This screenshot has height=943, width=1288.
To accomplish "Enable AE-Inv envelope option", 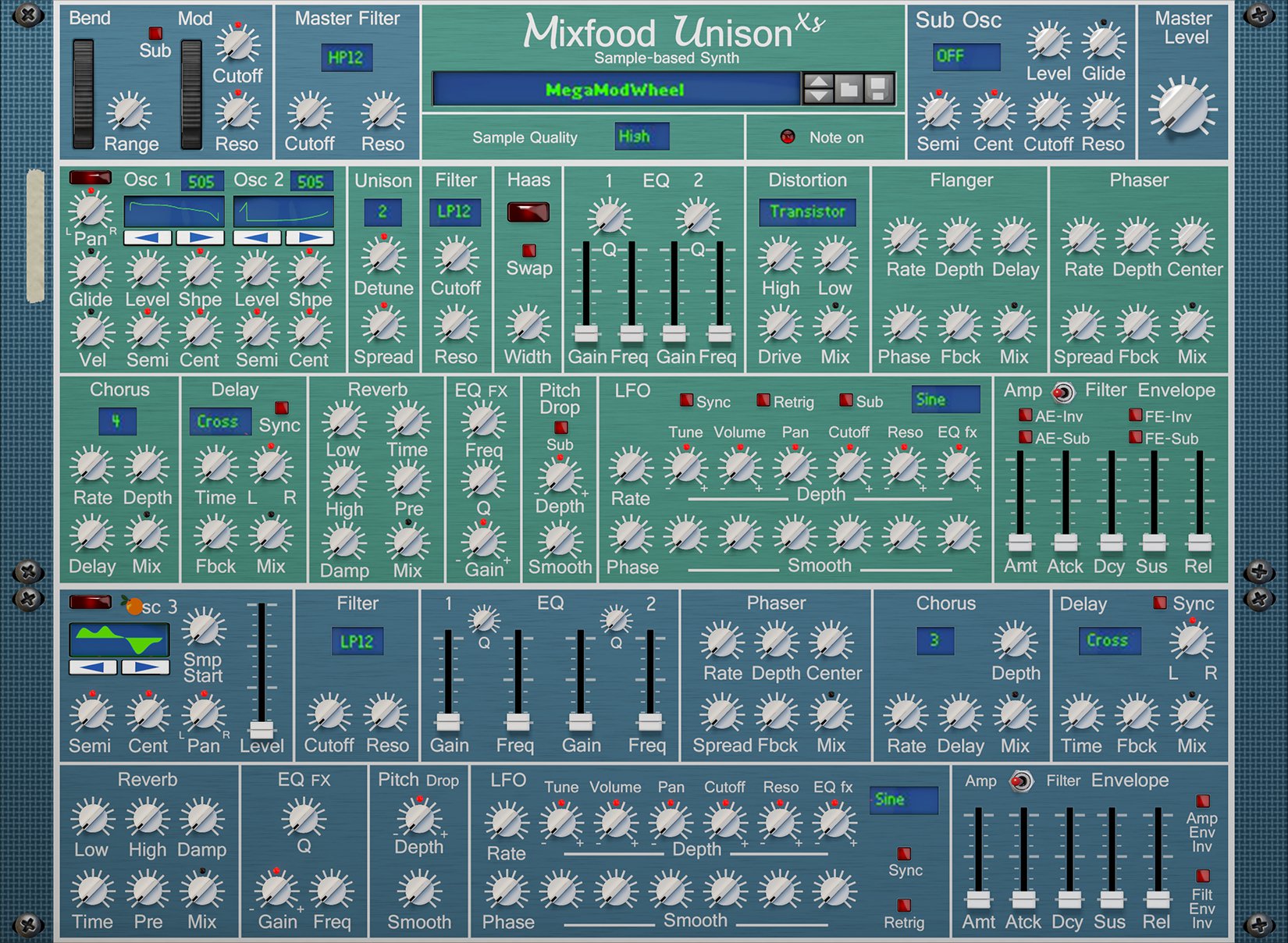I will [x=1026, y=415].
